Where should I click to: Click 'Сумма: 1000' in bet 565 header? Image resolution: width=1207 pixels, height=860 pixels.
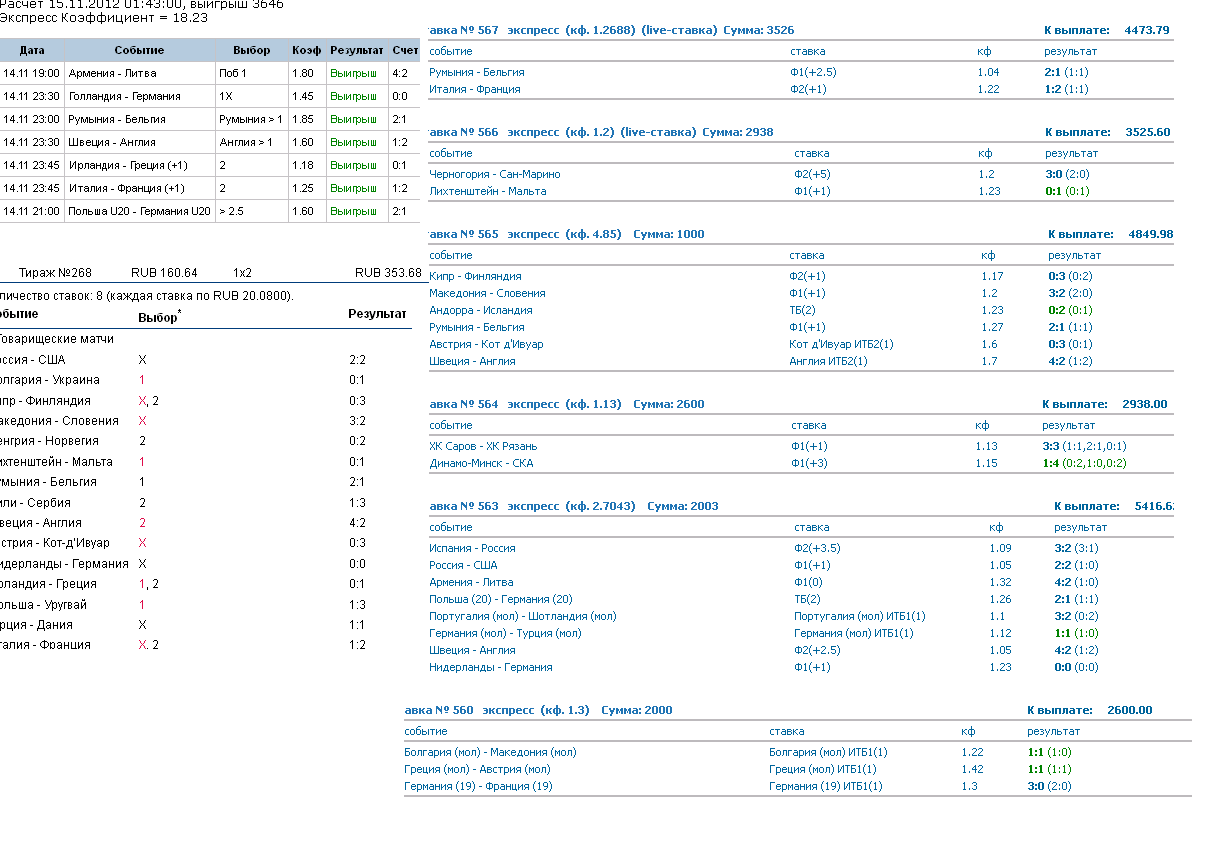[669, 234]
